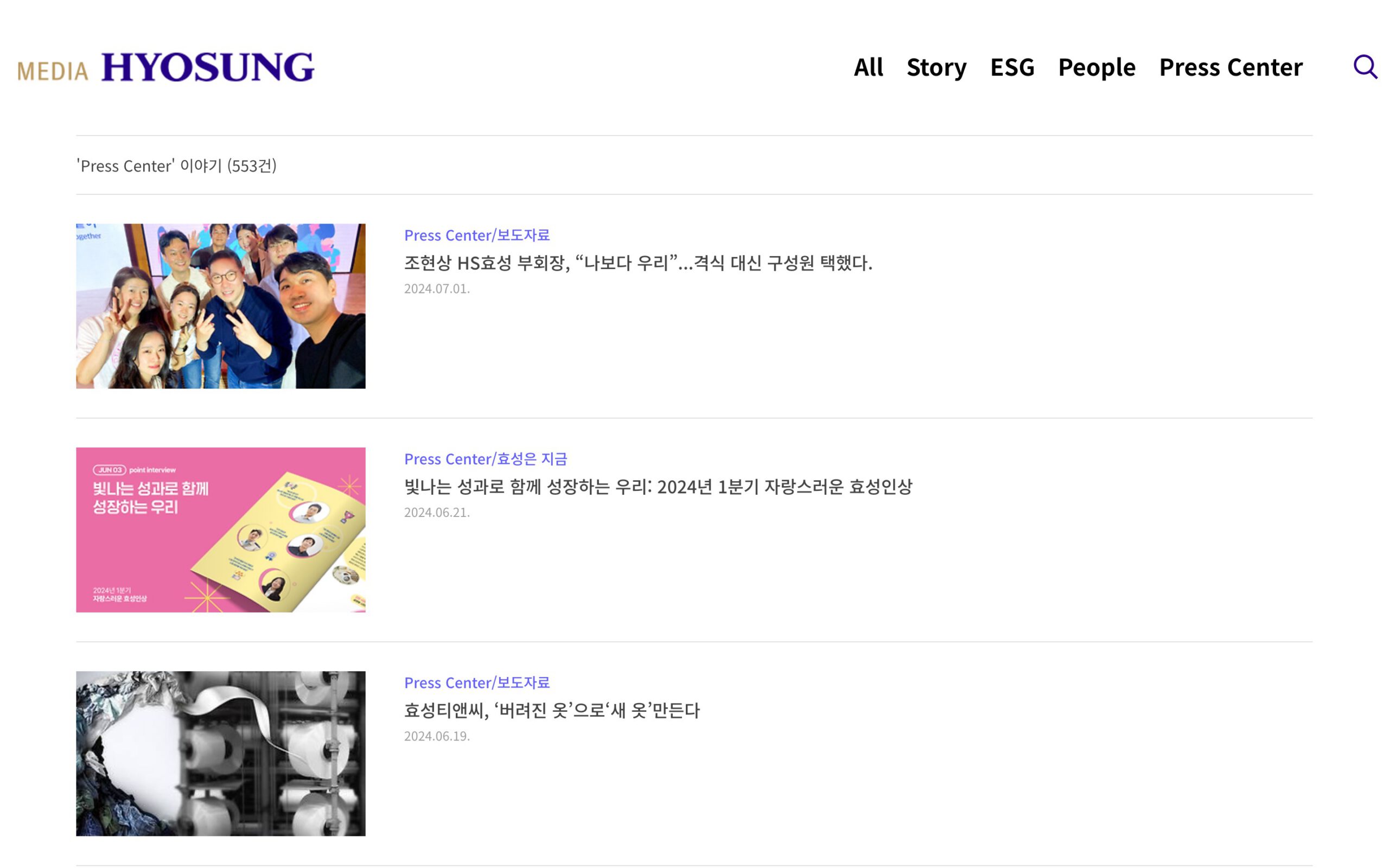The image size is (1389, 868).
Task: Select the ESG menu item
Action: coord(1012,67)
